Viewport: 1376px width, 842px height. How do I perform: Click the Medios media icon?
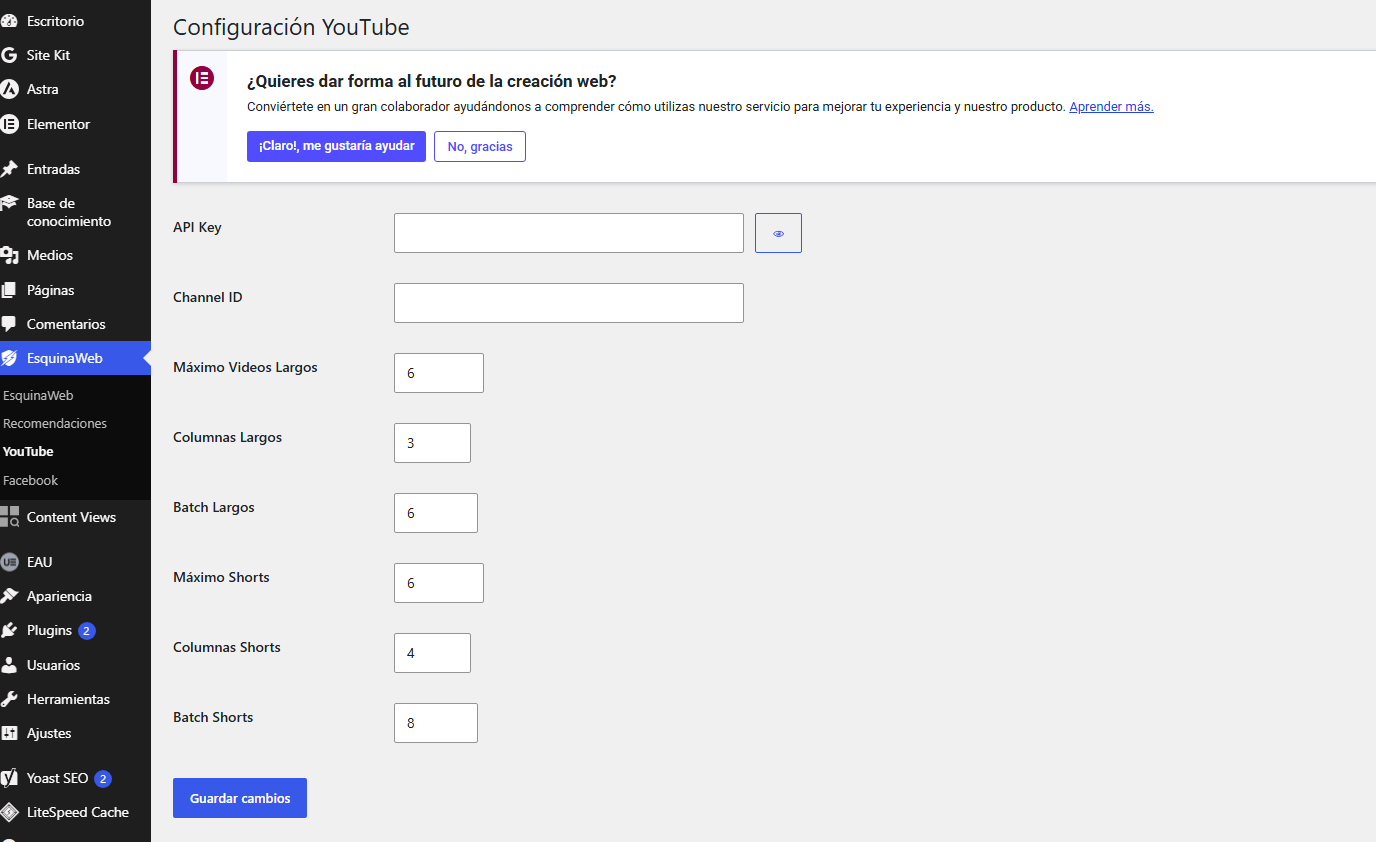9,255
